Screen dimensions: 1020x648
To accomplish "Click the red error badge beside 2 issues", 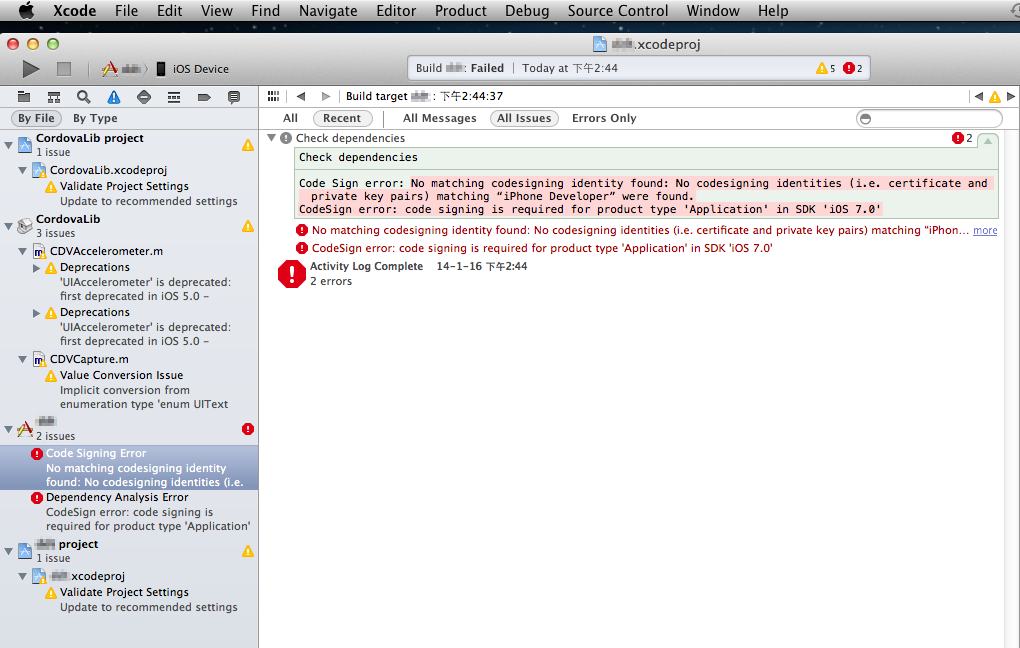I will (x=248, y=429).
